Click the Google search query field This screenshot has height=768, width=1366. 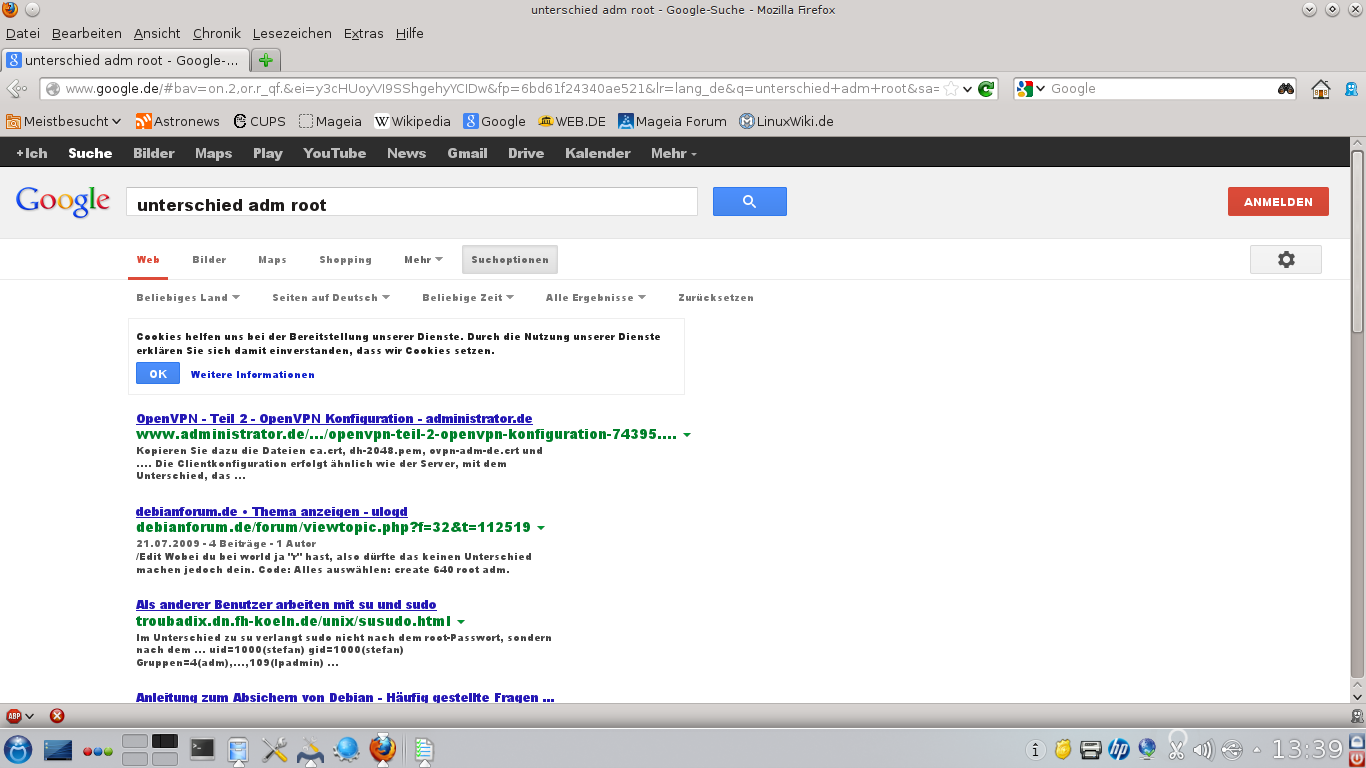point(411,202)
